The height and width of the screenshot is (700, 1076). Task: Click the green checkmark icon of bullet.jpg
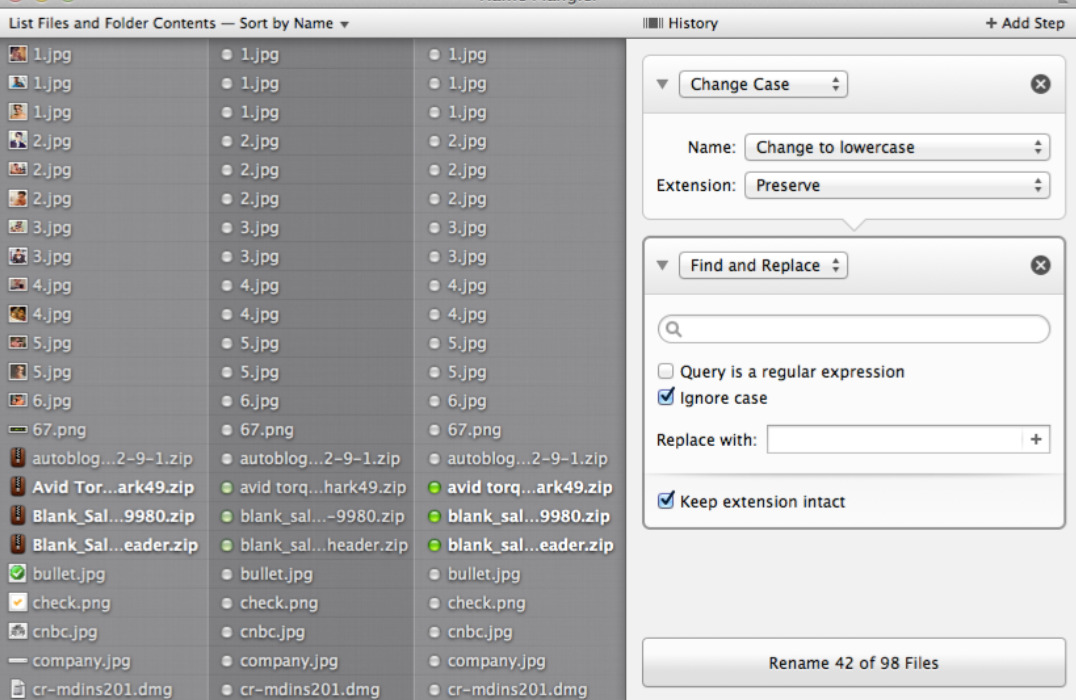[x=17, y=574]
